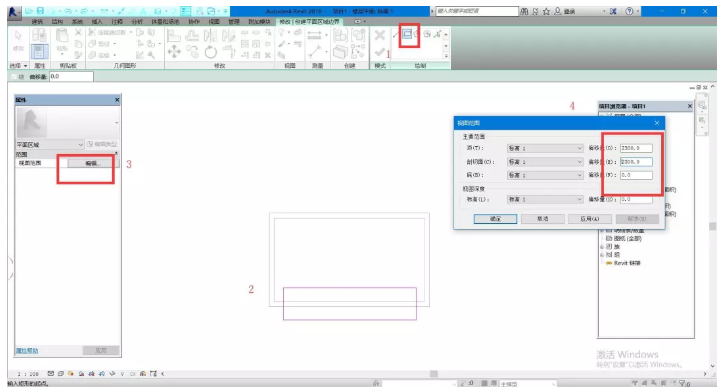Screen dimensions: 726x392
Task: Open the Architecture ribbon tab
Action: tap(38, 22)
